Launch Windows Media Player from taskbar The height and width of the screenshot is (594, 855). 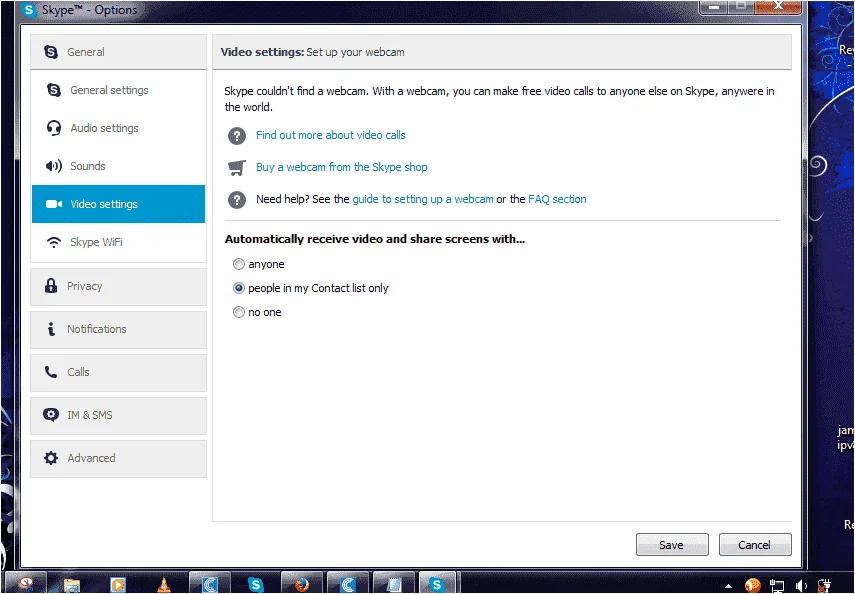[117, 585]
